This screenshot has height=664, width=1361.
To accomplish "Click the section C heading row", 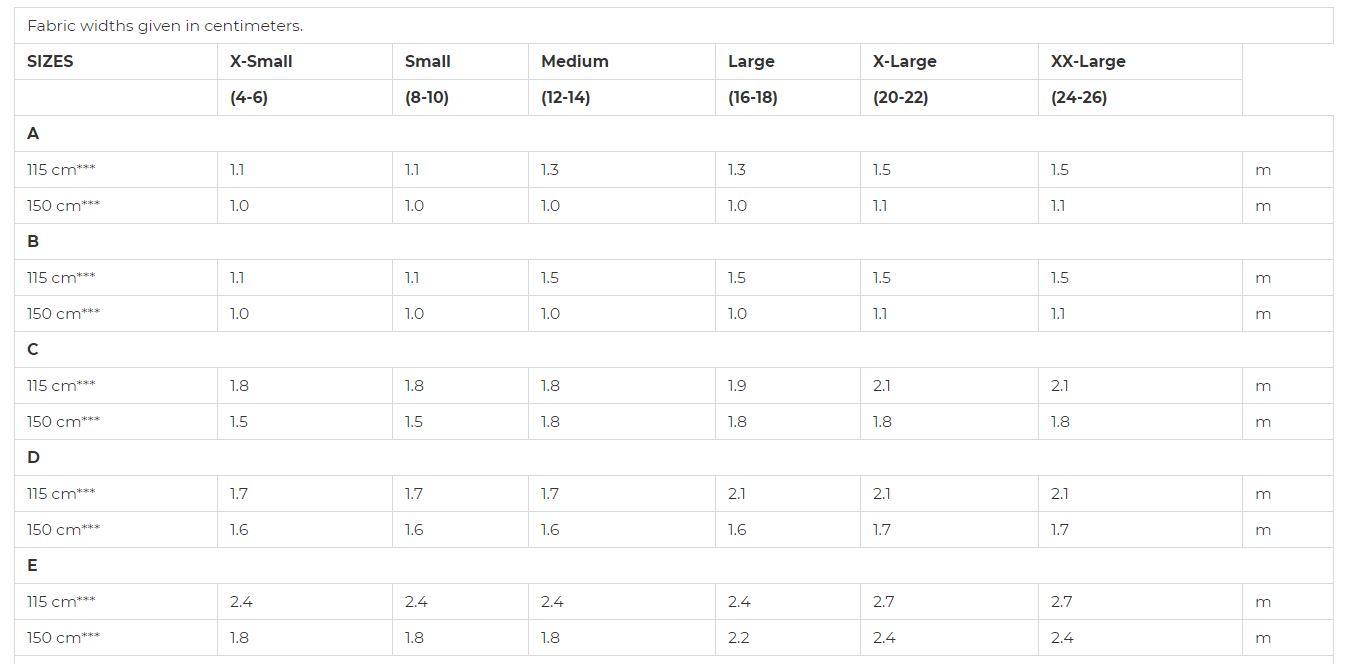I will click(674, 349).
